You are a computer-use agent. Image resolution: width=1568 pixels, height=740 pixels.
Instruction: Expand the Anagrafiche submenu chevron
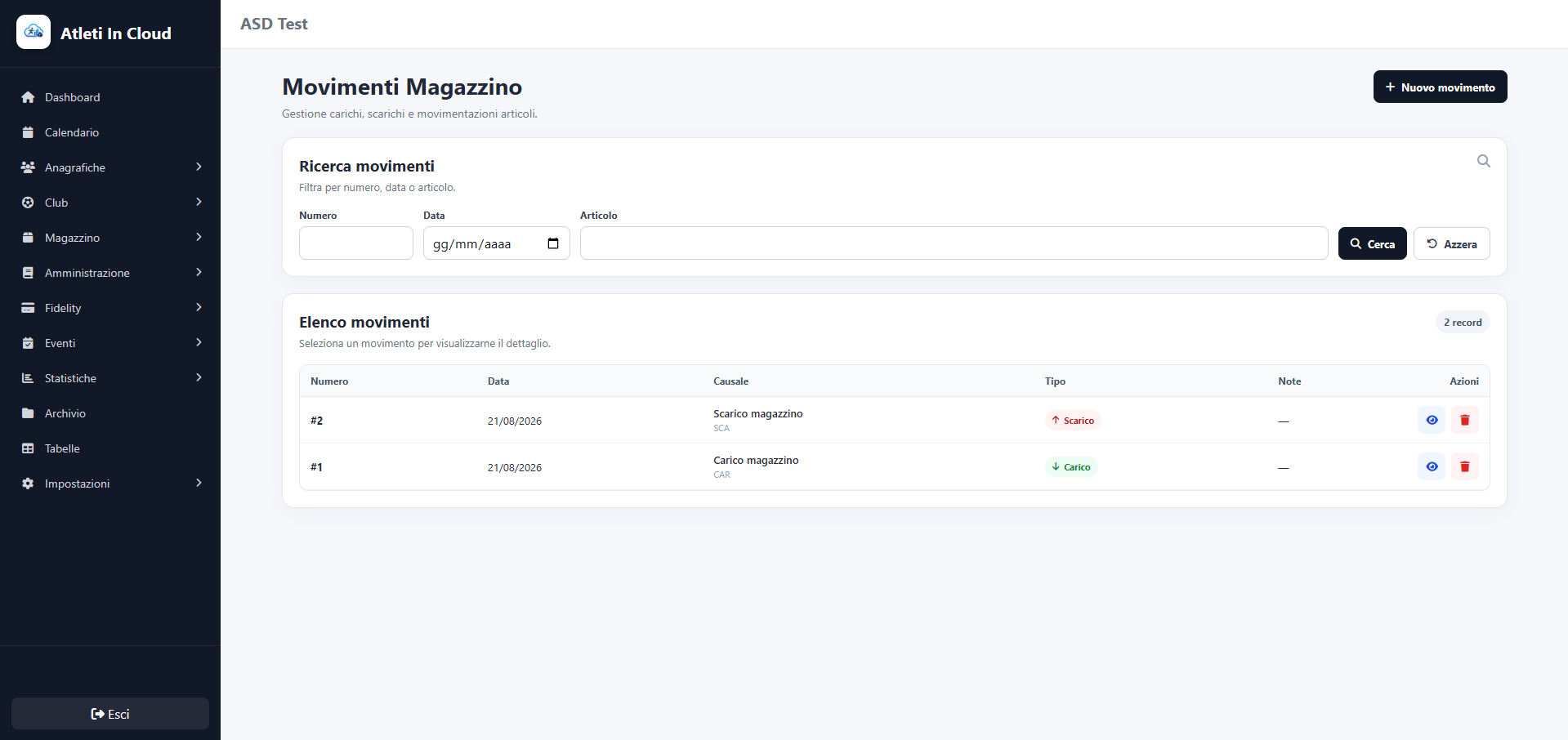coord(199,167)
